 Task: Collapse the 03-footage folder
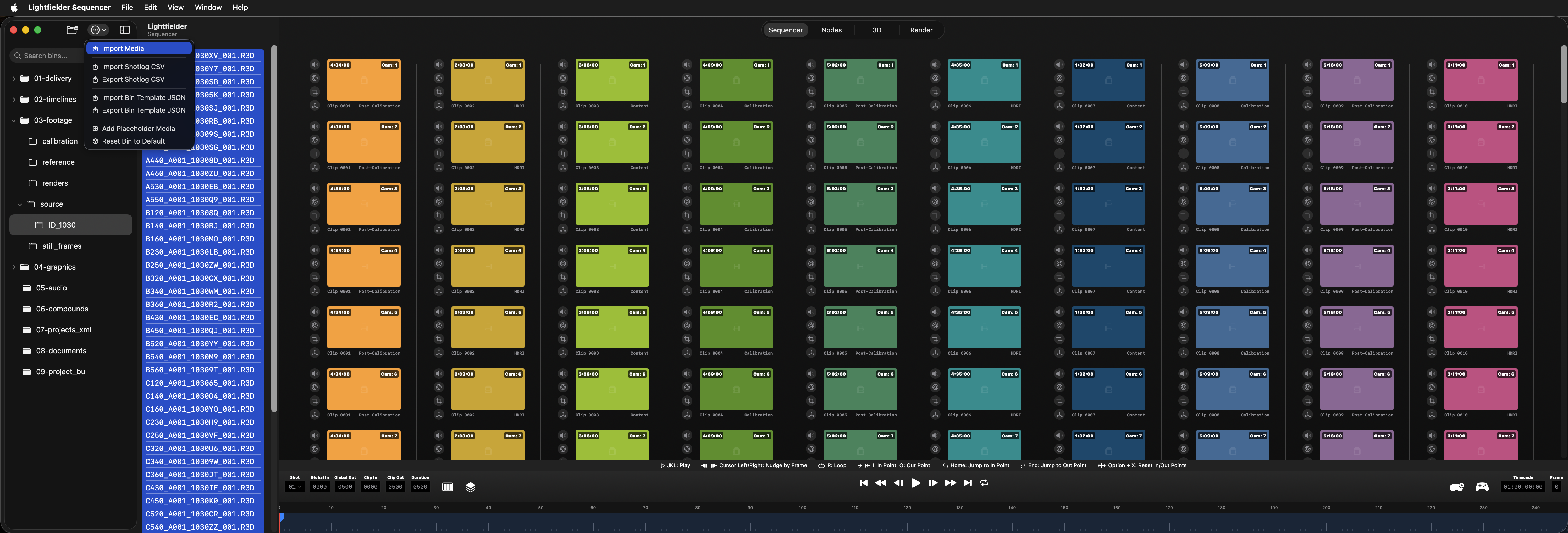tap(14, 120)
